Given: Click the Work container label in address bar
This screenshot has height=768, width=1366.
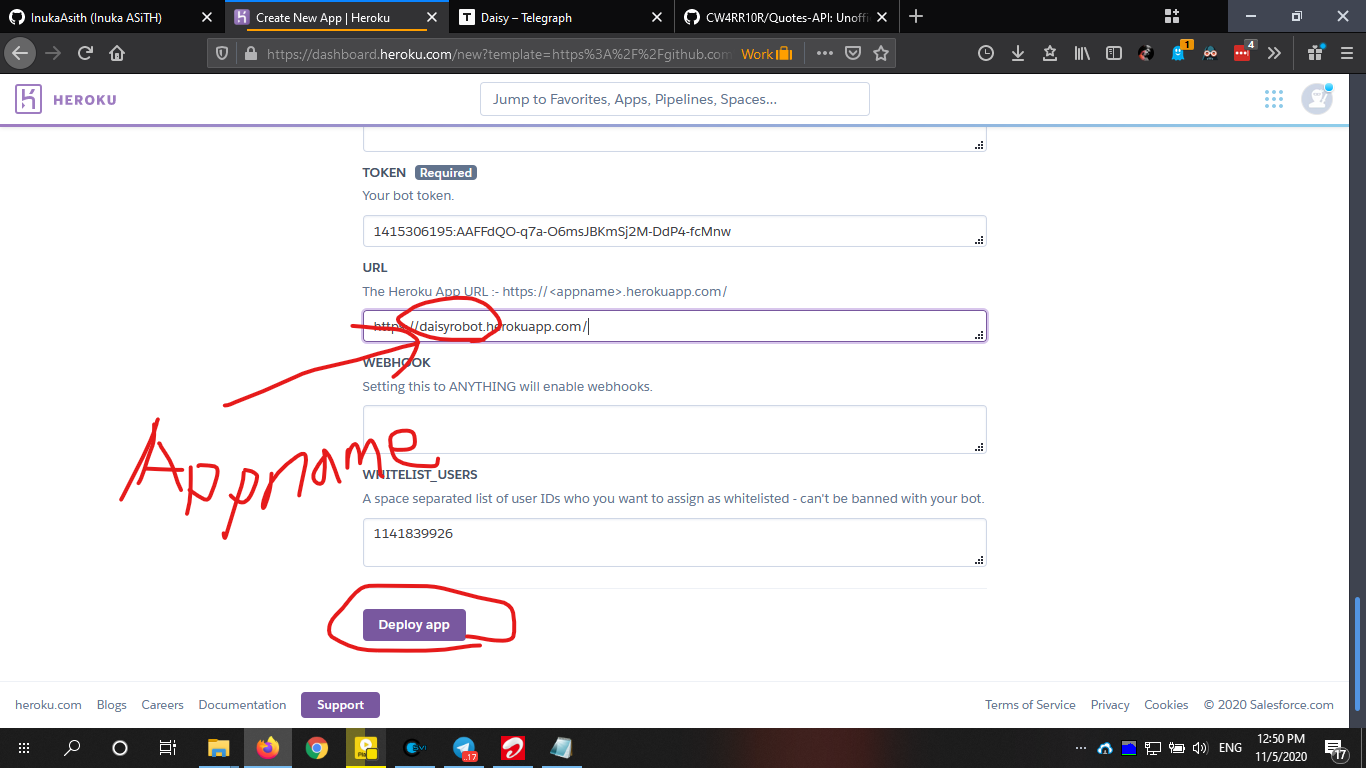Looking at the screenshot, I should pyautogui.click(x=767, y=54).
